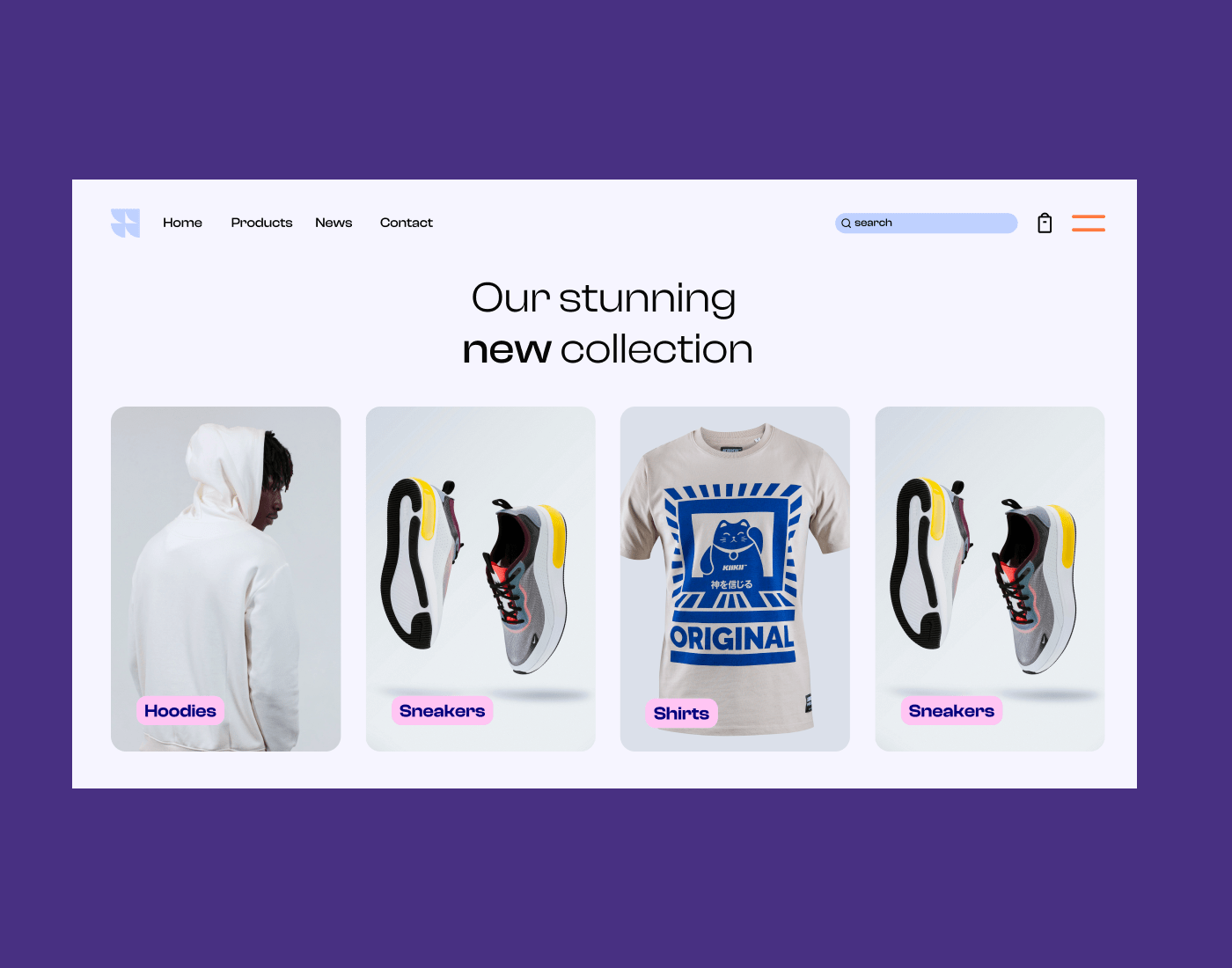Image resolution: width=1232 pixels, height=968 pixels.
Task: Open the Products menu item
Action: [x=261, y=223]
